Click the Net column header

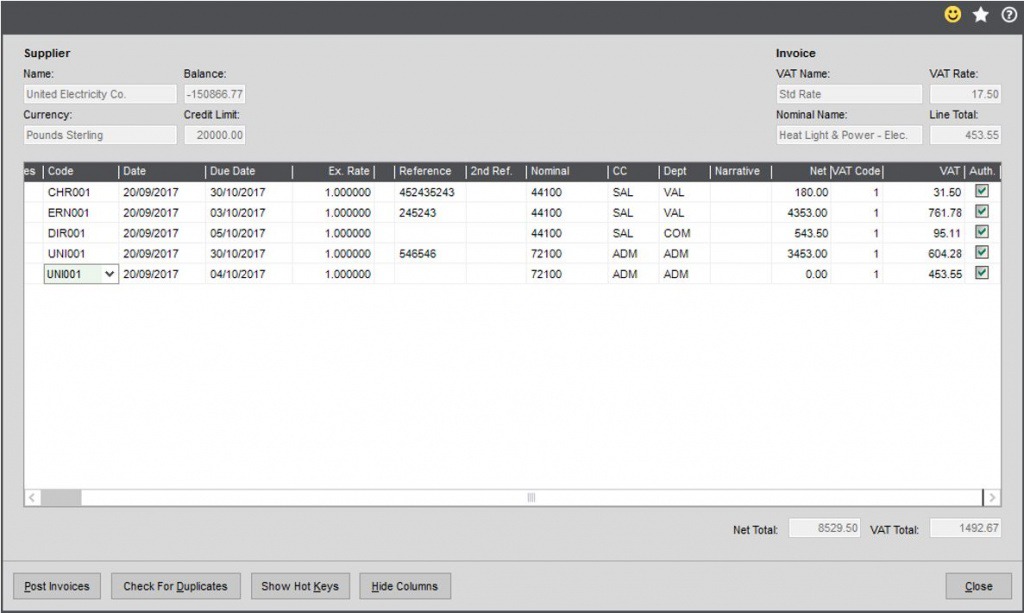(801, 171)
